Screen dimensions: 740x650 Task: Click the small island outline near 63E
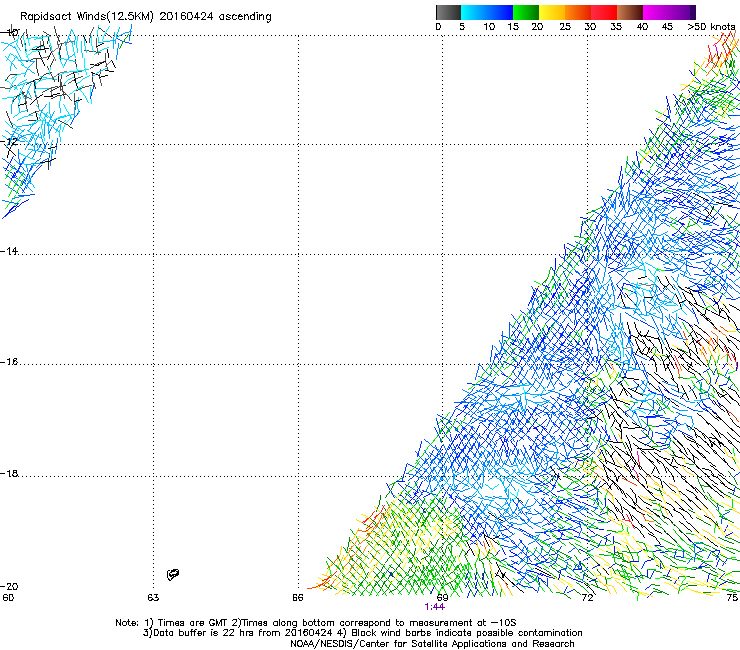tap(173, 574)
